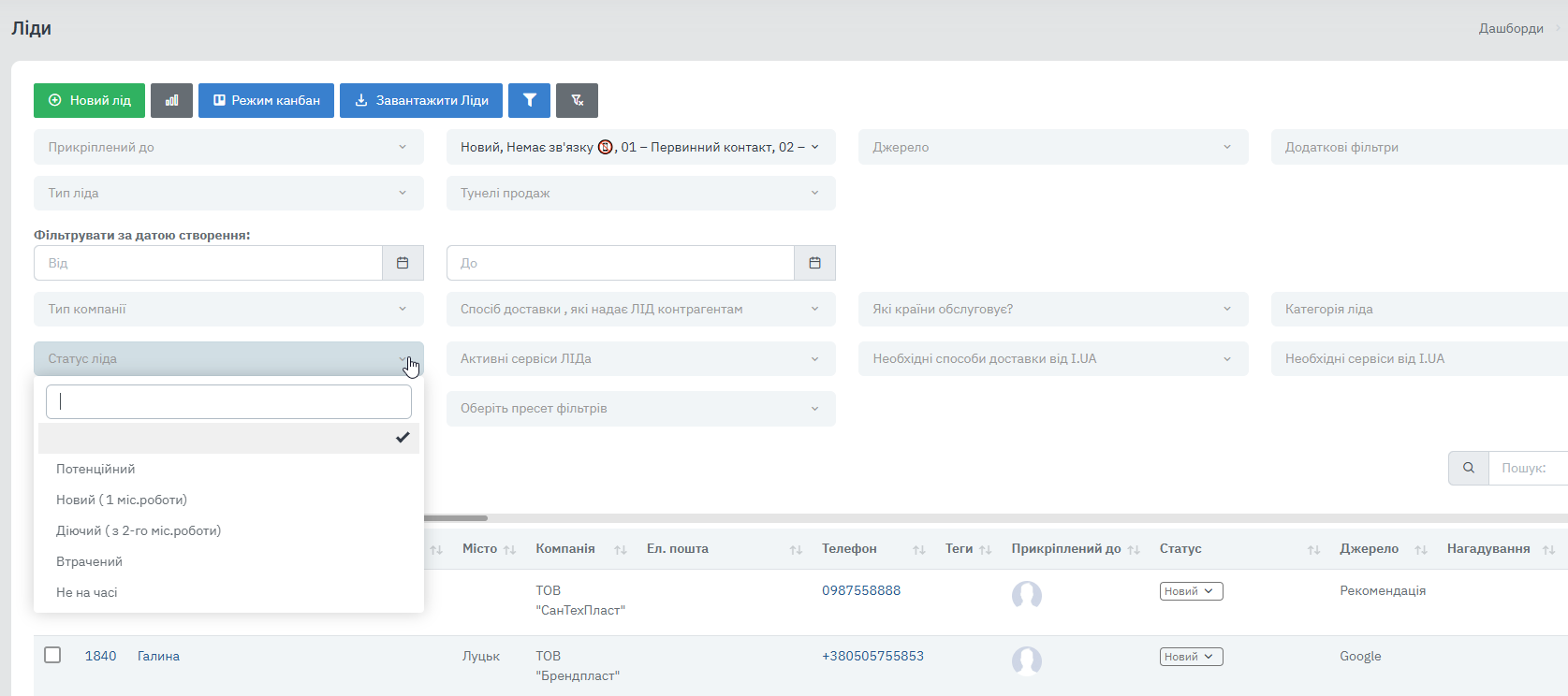Sort by Місто column arrows
The image size is (1568, 696).
pos(510,550)
